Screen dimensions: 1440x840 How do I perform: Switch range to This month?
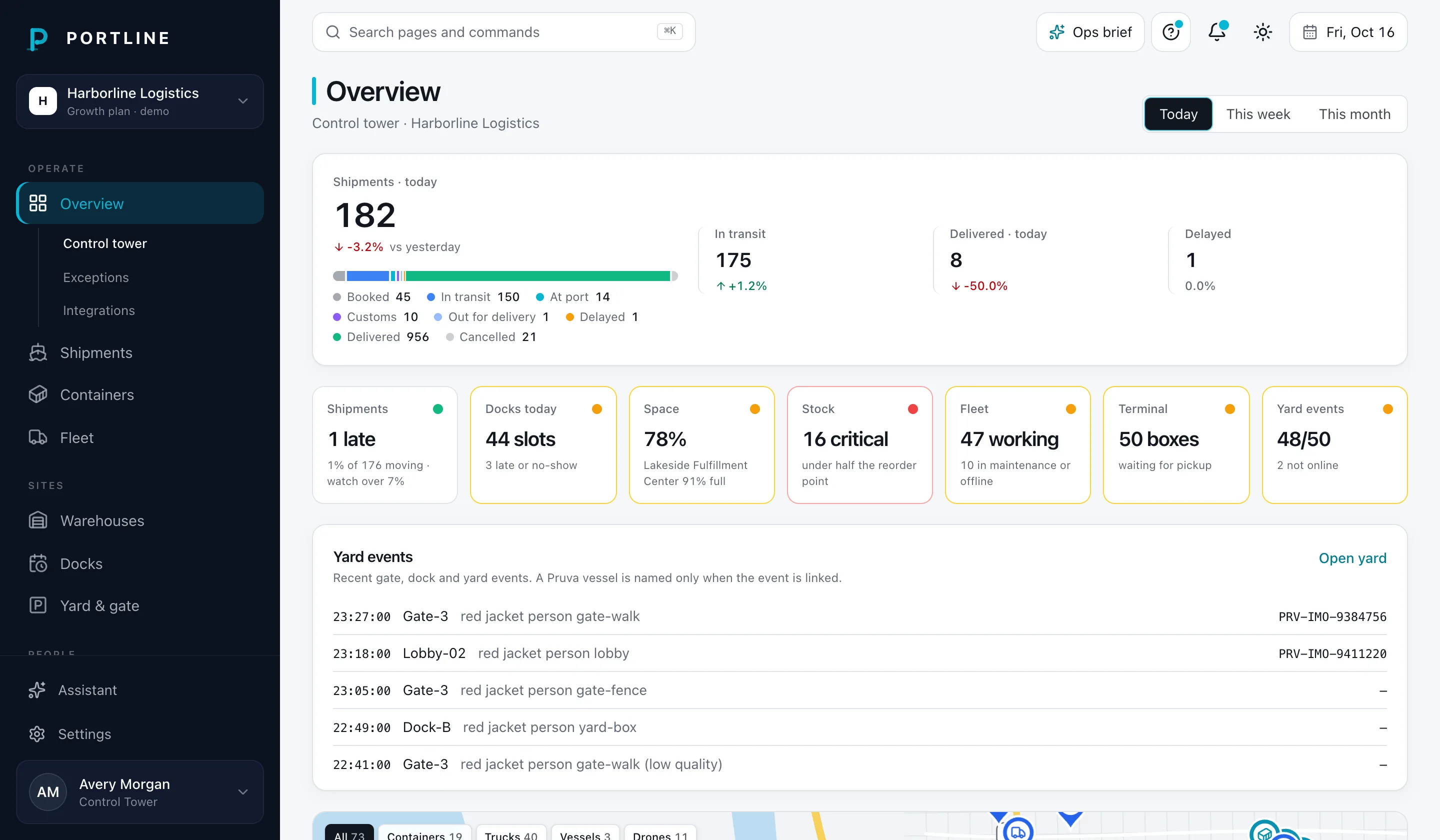pos(1354,114)
